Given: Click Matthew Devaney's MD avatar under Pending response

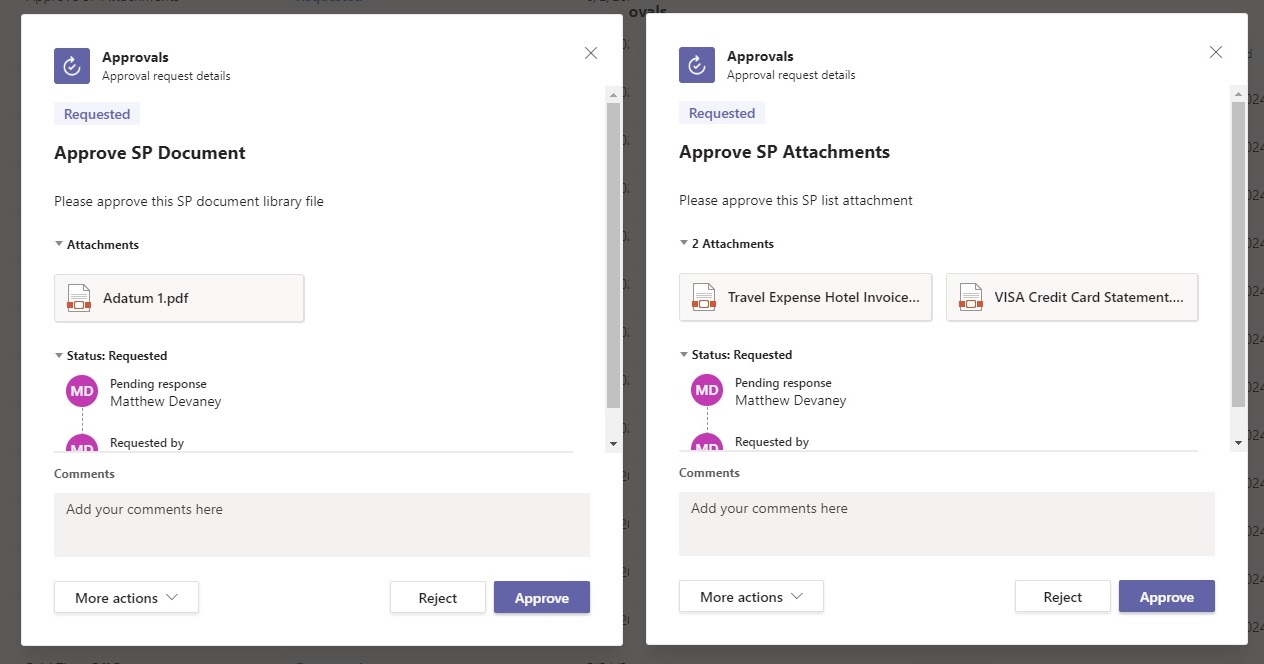Looking at the screenshot, I should click(81, 391).
